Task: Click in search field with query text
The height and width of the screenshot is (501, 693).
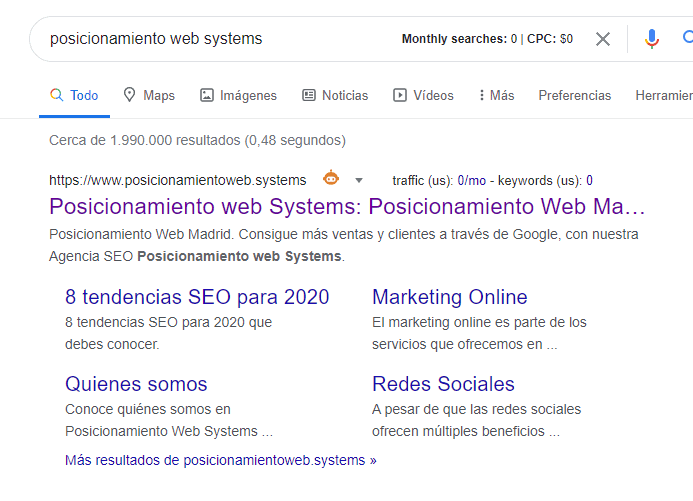Action: [156, 39]
